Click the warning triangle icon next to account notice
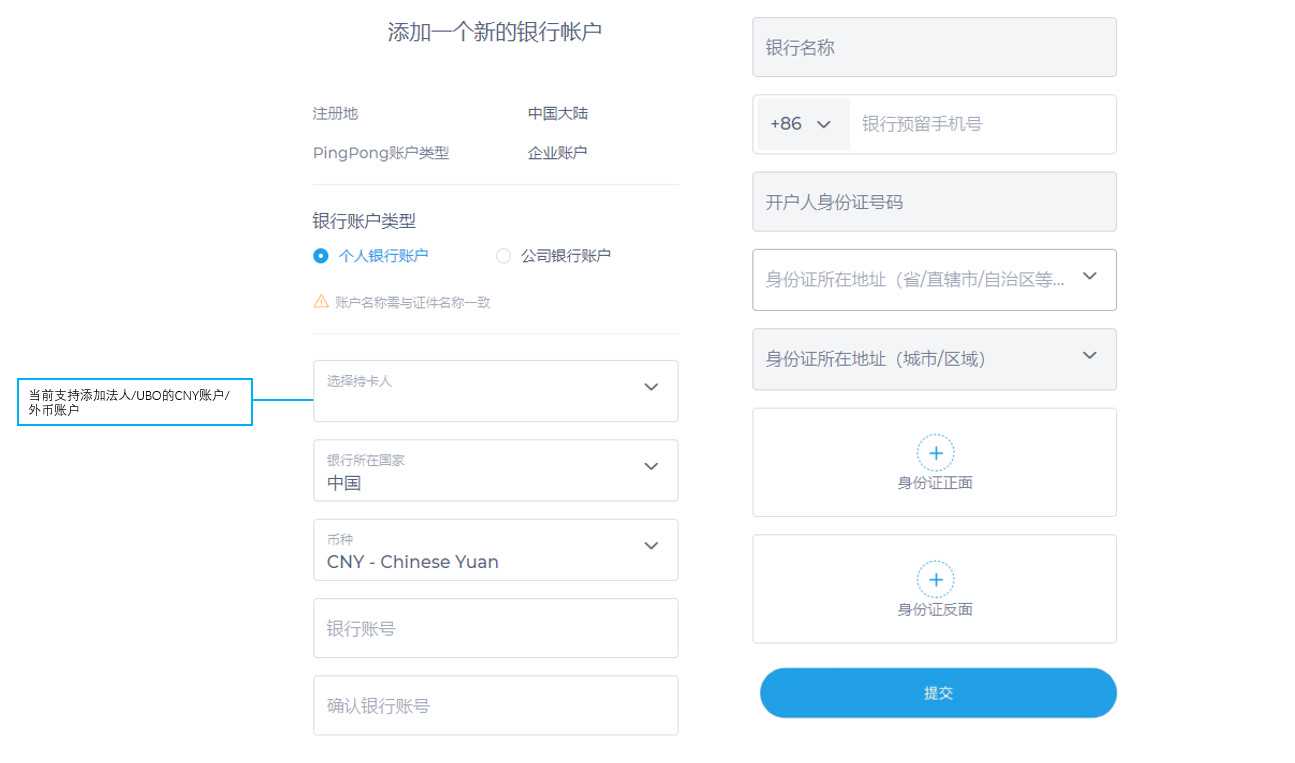Screen dimensions: 1295x763 coord(321,301)
